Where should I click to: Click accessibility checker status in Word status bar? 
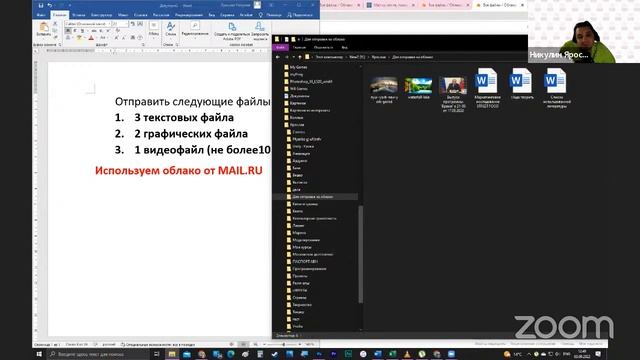pos(158,344)
